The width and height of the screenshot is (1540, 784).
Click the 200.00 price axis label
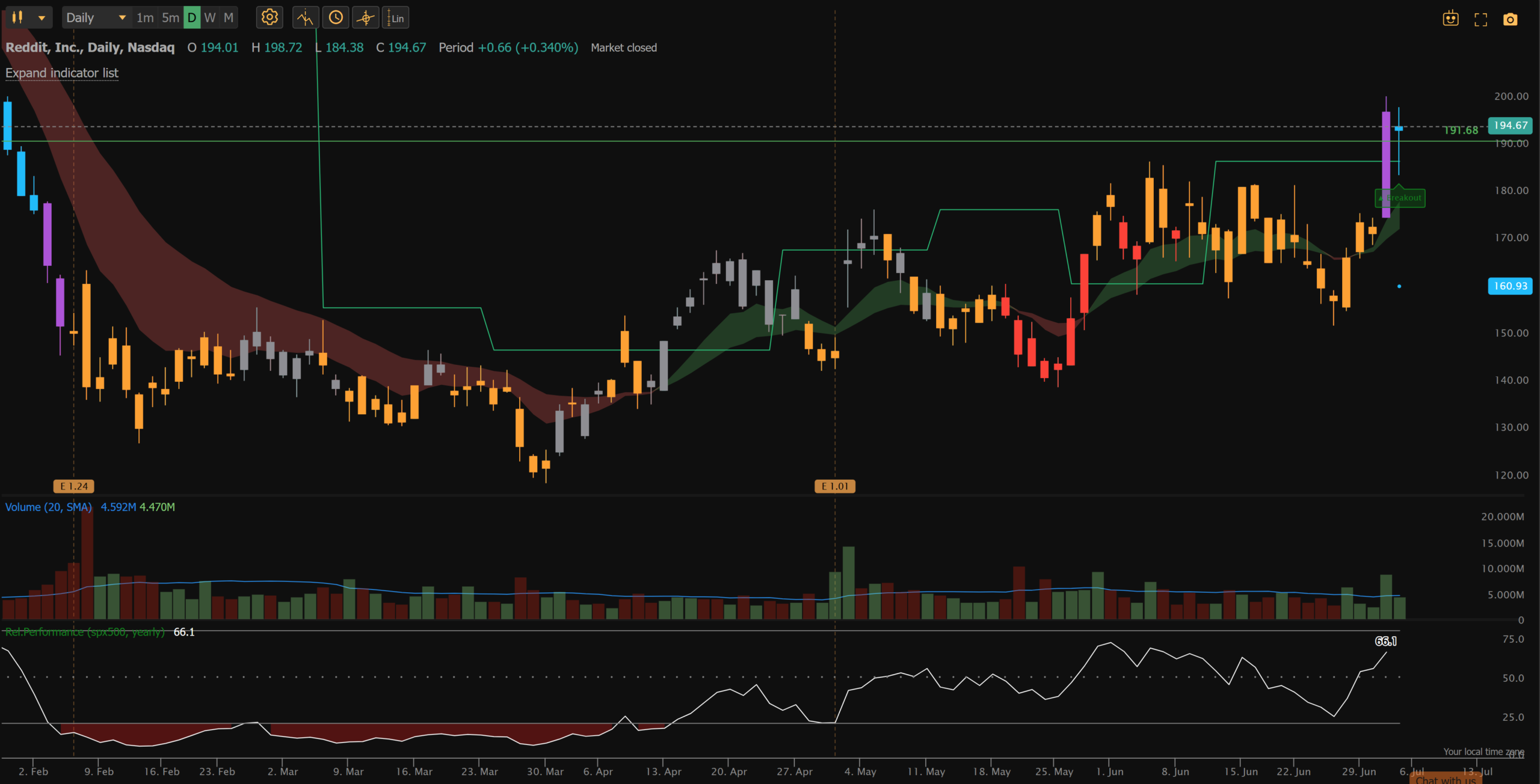(x=1511, y=96)
